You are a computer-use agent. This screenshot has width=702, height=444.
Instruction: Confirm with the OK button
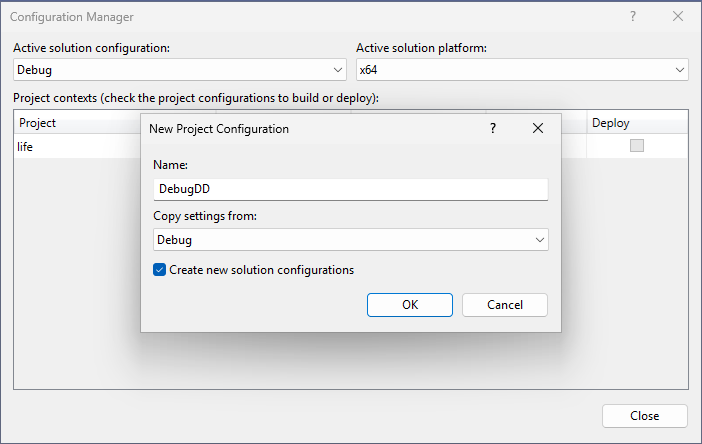(x=410, y=305)
